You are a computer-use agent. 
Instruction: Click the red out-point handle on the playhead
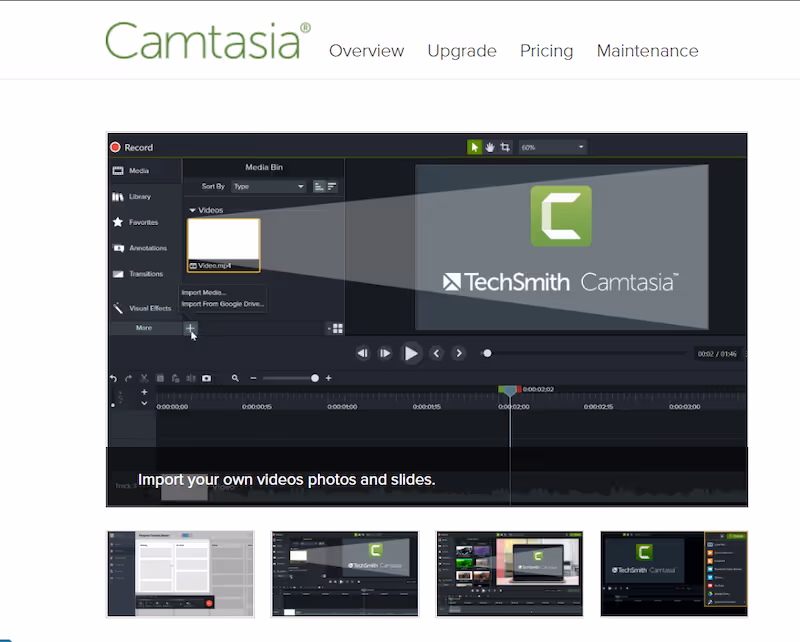pos(519,389)
